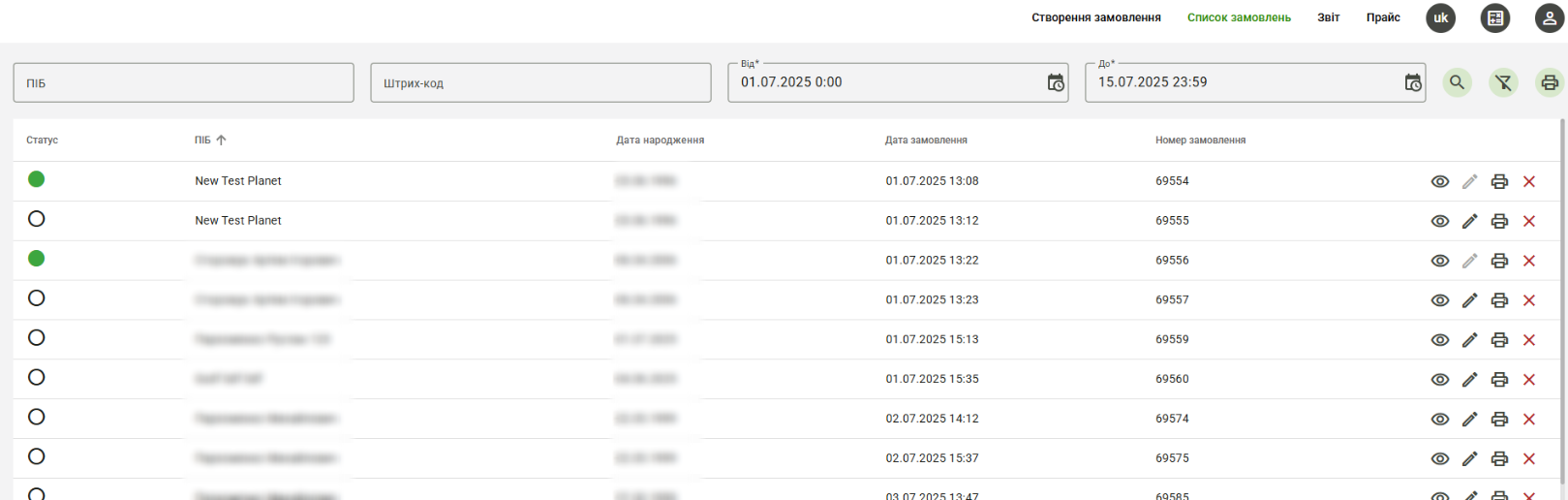Print order 69559
Image resolution: width=1568 pixels, height=500 pixels.
[x=1499, y=340]
